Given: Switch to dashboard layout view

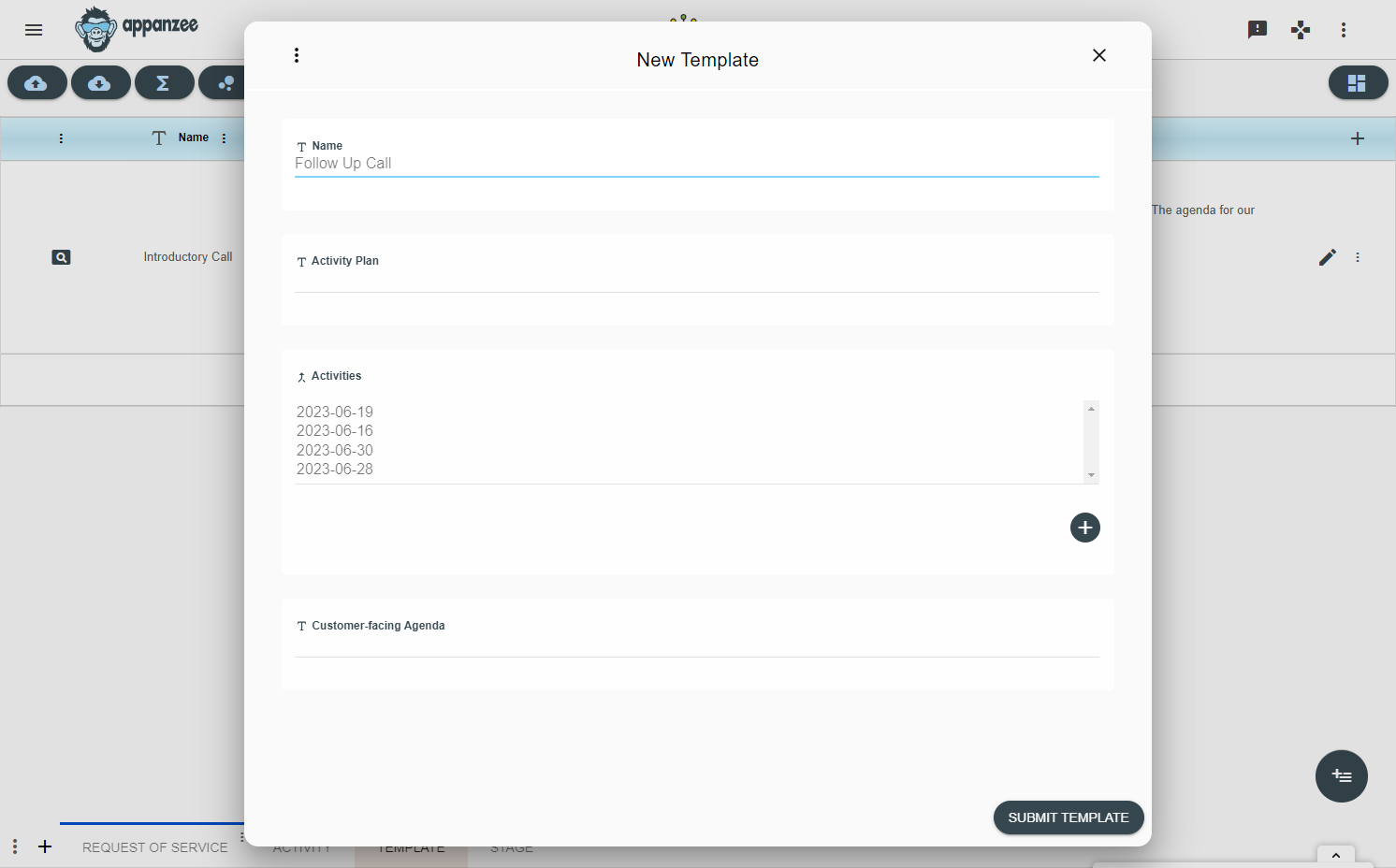Looking at the screenshot, I should [1358, 83].
